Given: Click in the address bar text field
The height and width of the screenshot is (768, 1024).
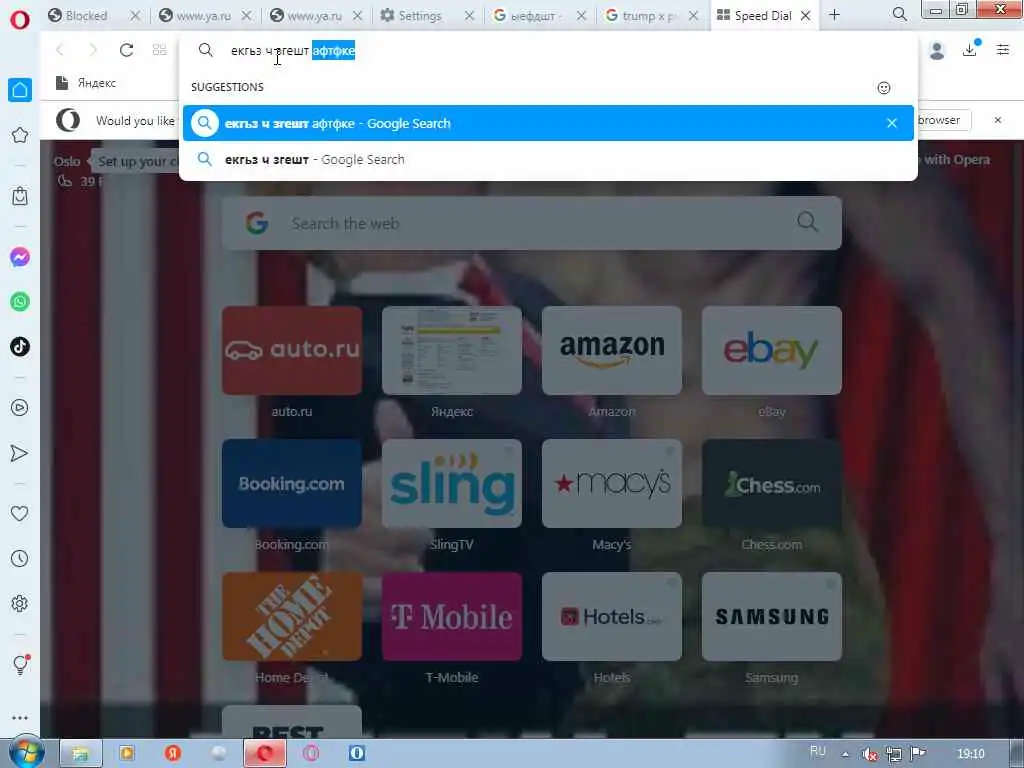Looking at the screenshot, I should pos(549,50).
